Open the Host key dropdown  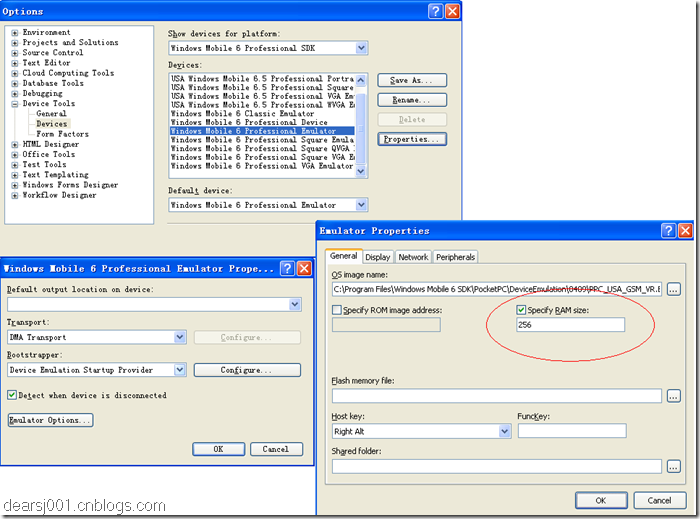point(504,431)
